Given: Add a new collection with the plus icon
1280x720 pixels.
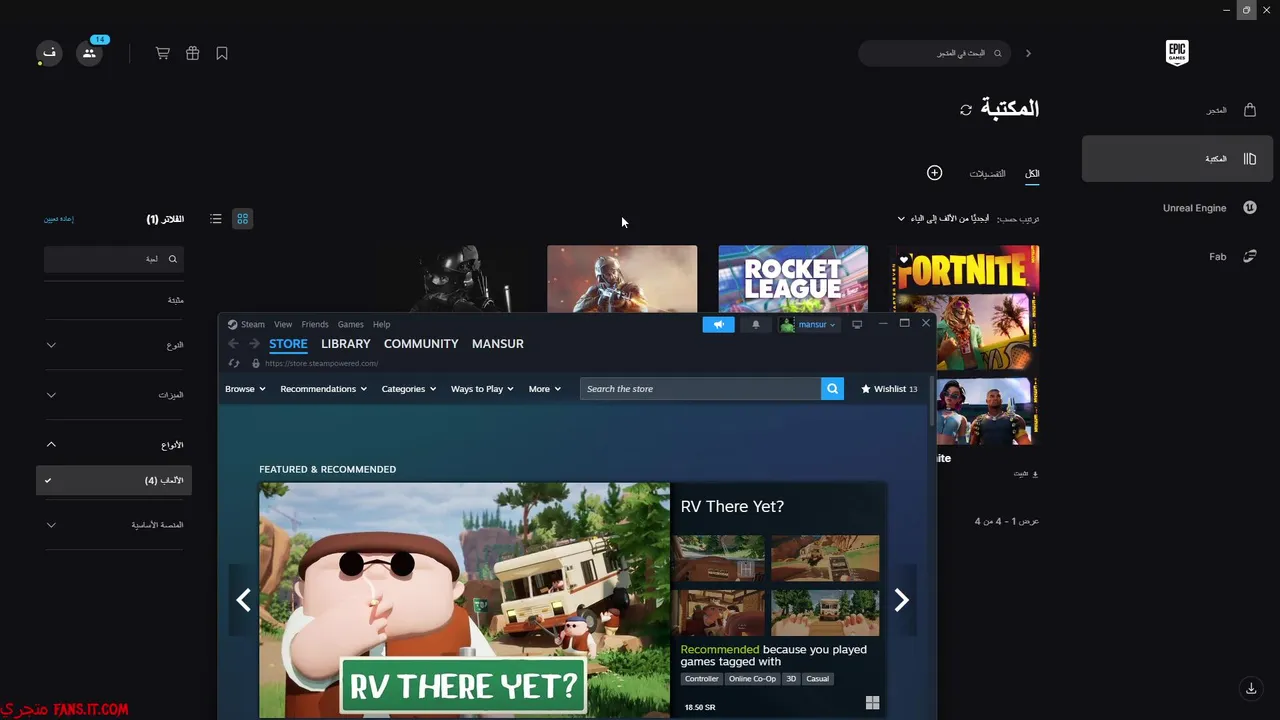Looking at the screenshot, I should click(x=935, y=173).
